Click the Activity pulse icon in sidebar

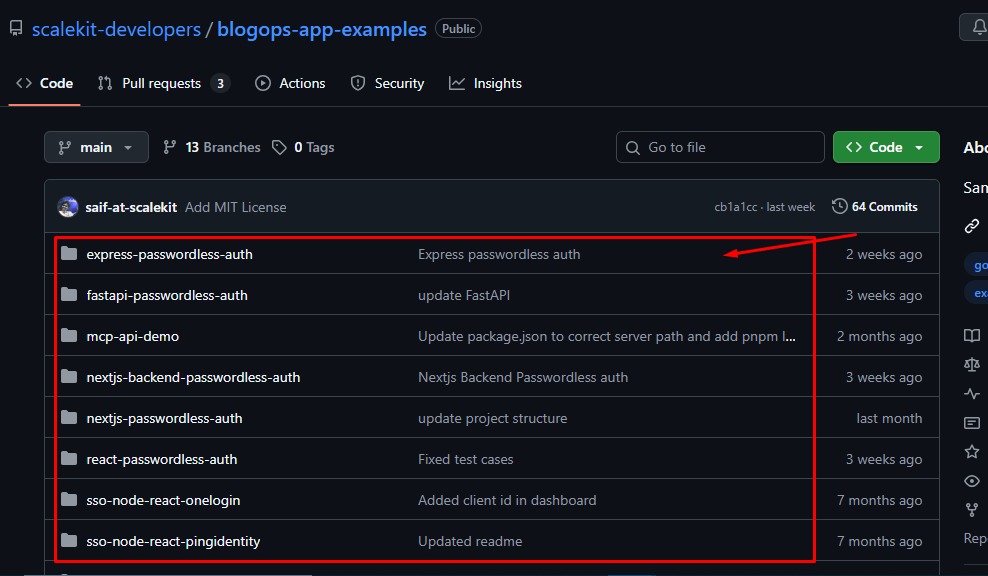972,394
